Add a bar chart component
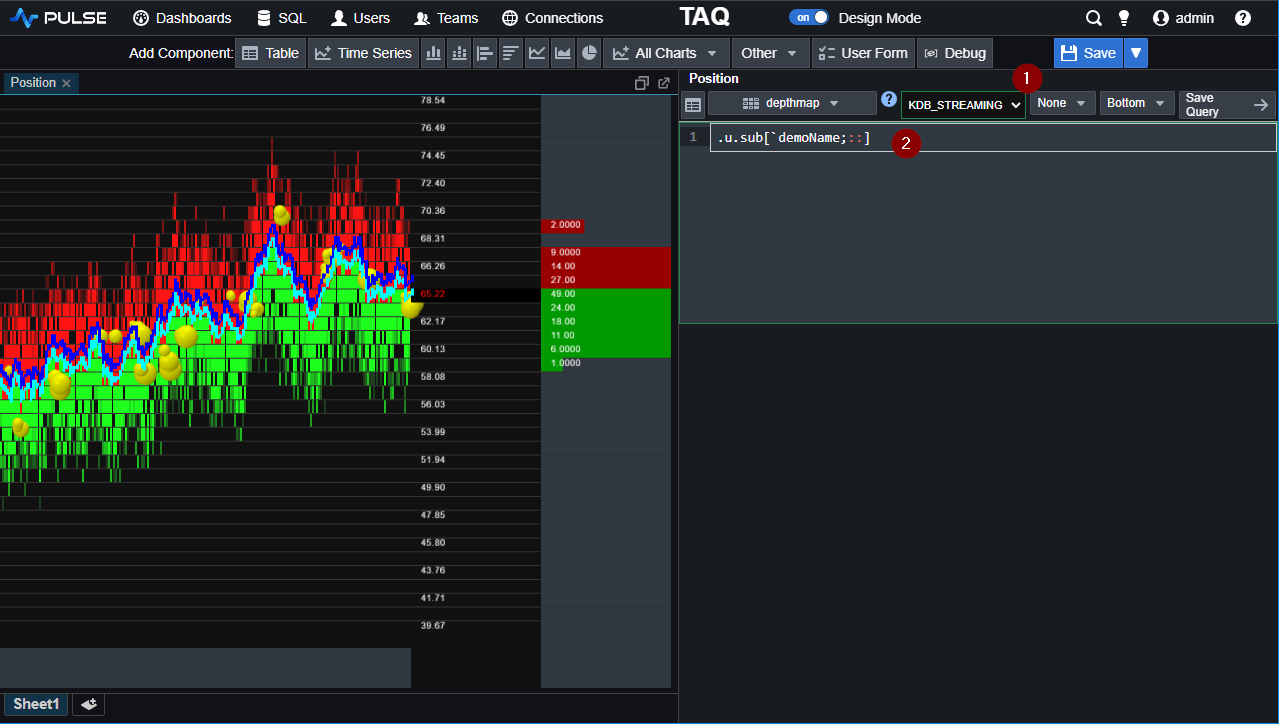1279x724 pixels. coord(433,52)
